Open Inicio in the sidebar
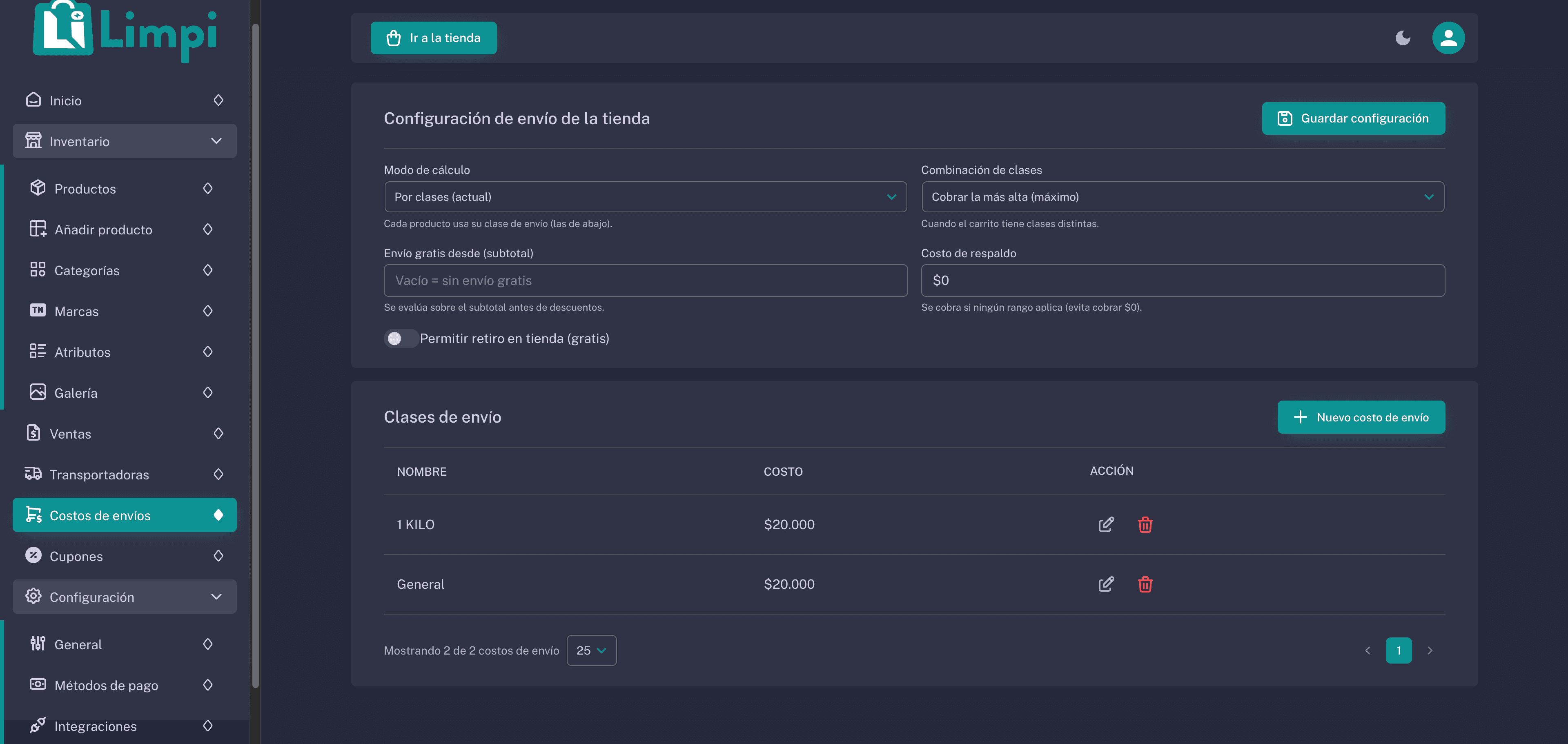The height and width of the screenshot is (744, 1568). point(124,100)
